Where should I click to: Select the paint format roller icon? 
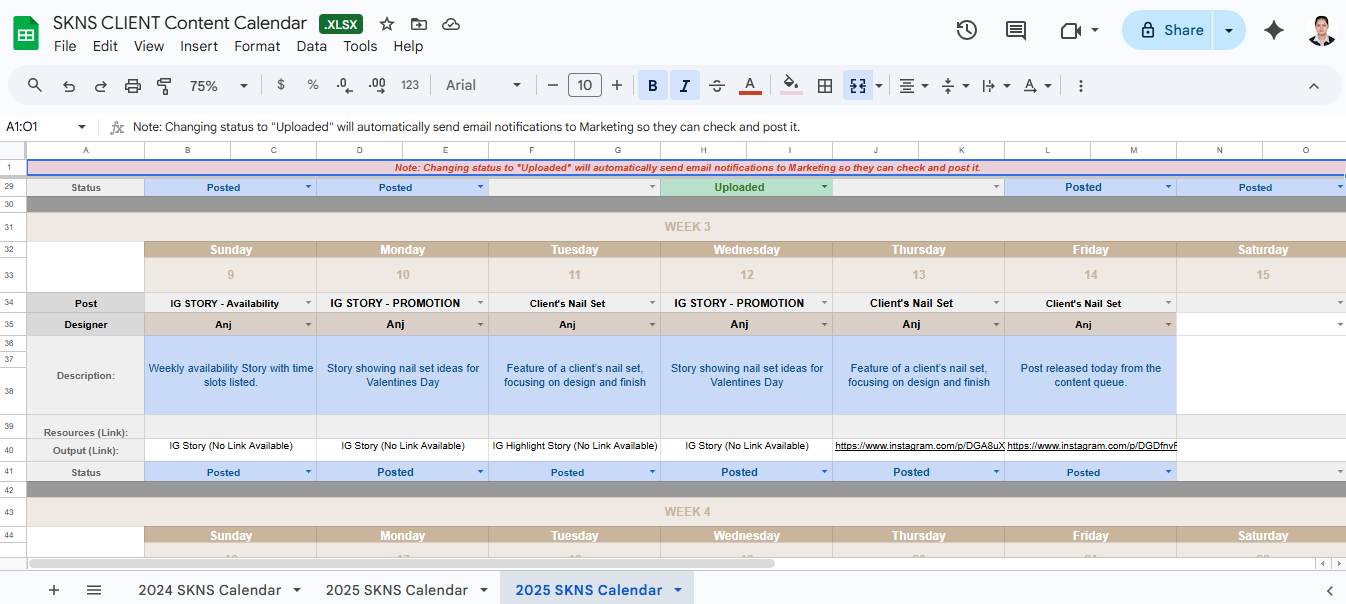[165, 86]
